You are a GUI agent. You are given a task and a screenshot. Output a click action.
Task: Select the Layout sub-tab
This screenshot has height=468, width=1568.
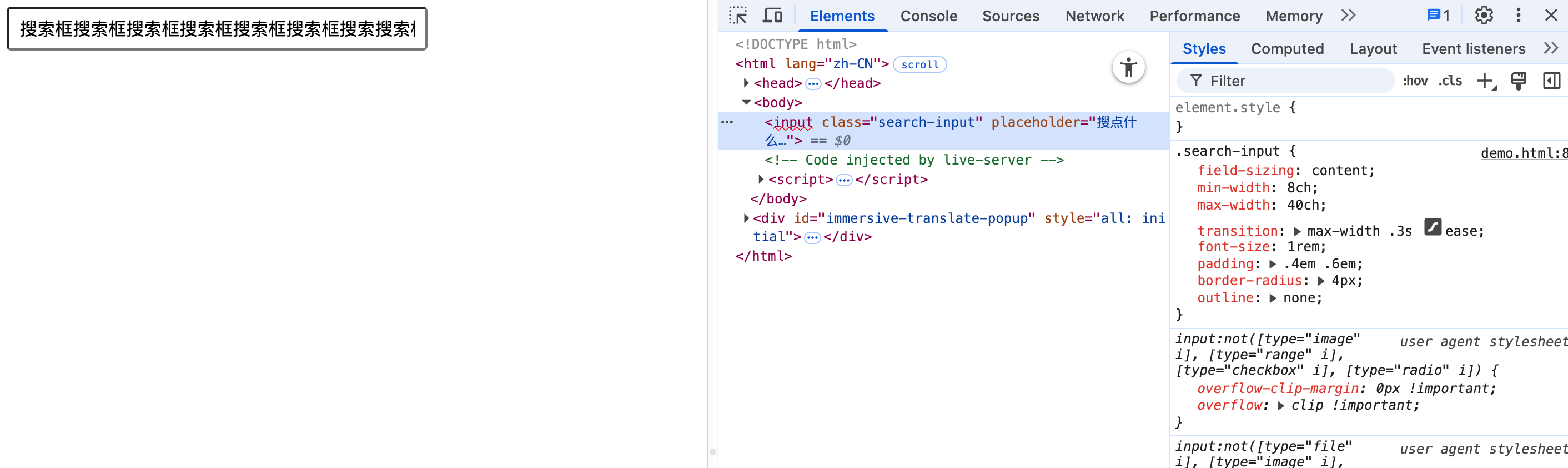[1373, 49]
